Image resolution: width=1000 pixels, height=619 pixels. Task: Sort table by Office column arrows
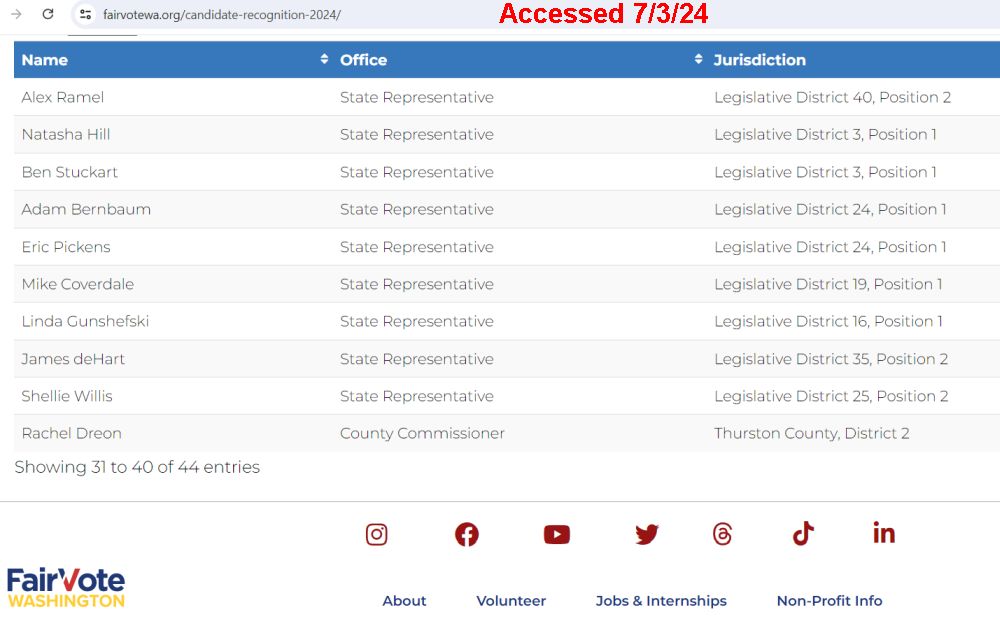tap(698, 59)
